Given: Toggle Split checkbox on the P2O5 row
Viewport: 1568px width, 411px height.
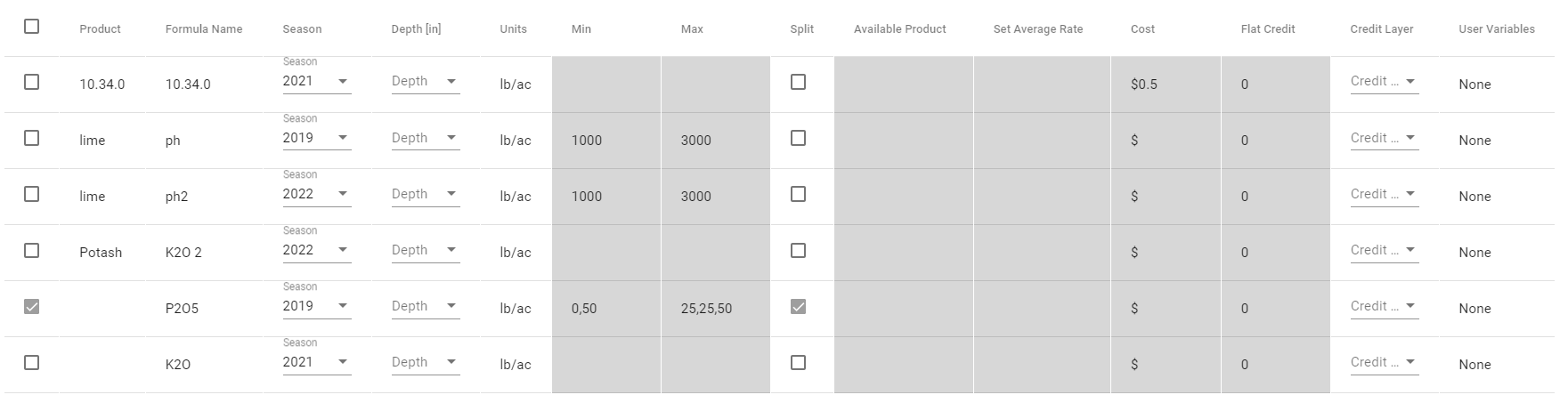Looking at the screenshot, I should [x=798, y=307].
